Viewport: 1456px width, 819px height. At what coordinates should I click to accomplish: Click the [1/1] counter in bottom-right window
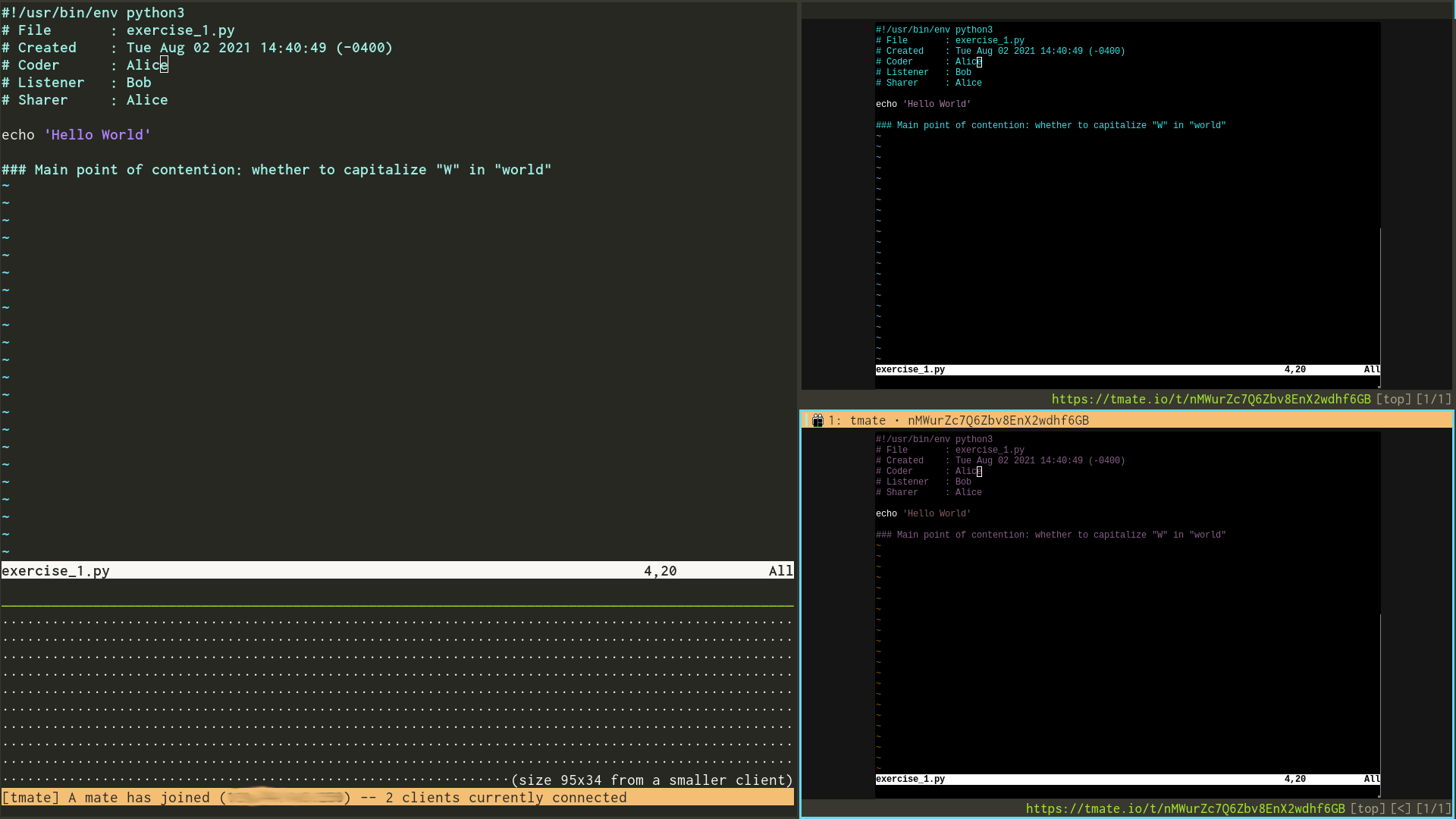point(1434,808)
